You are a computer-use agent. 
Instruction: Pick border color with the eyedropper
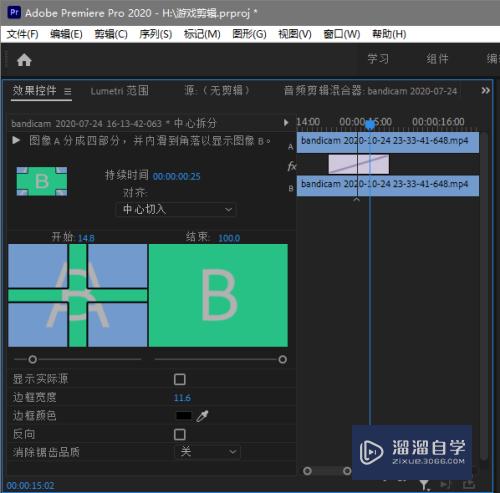[x=202, y=416]
